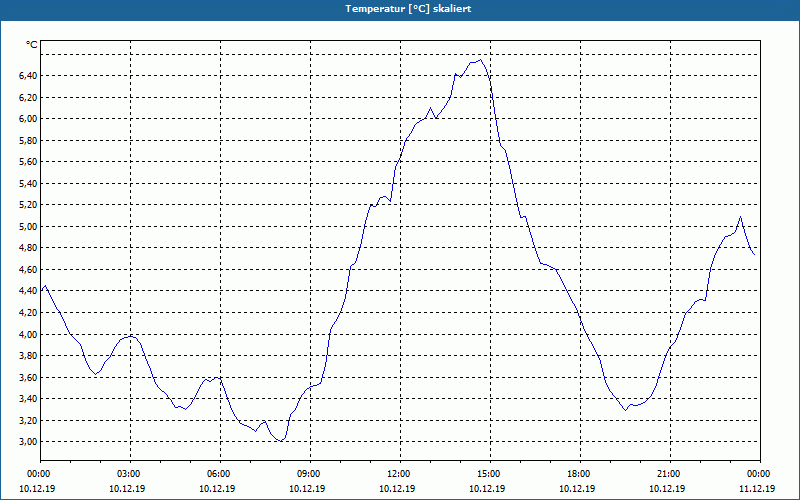The height and width of the screenshot is (500, 800).
Task: Click the 5,80 value on the y-axis
Action: [29, 140]
